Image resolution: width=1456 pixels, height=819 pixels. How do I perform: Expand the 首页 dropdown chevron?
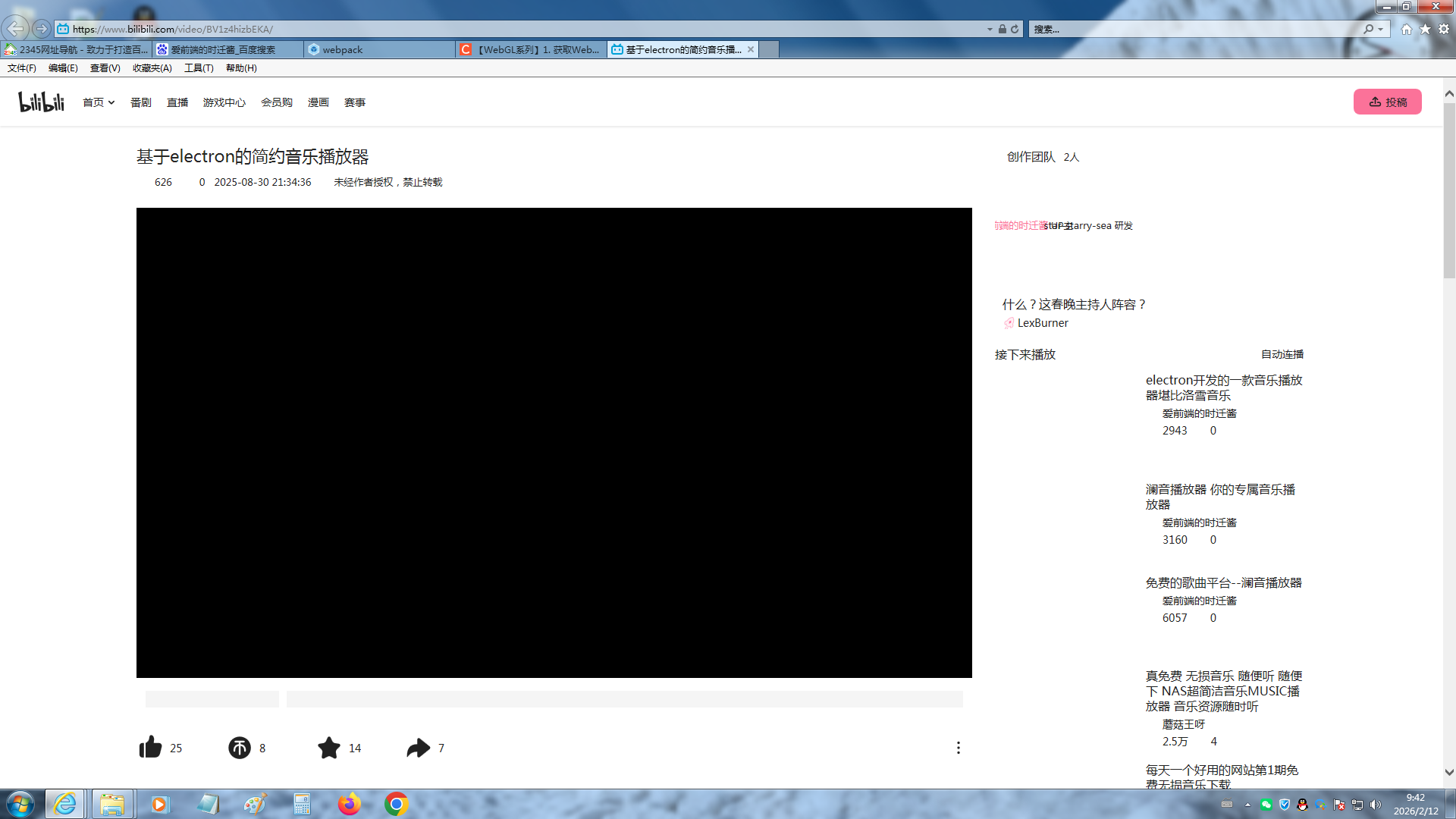[111, 102]
